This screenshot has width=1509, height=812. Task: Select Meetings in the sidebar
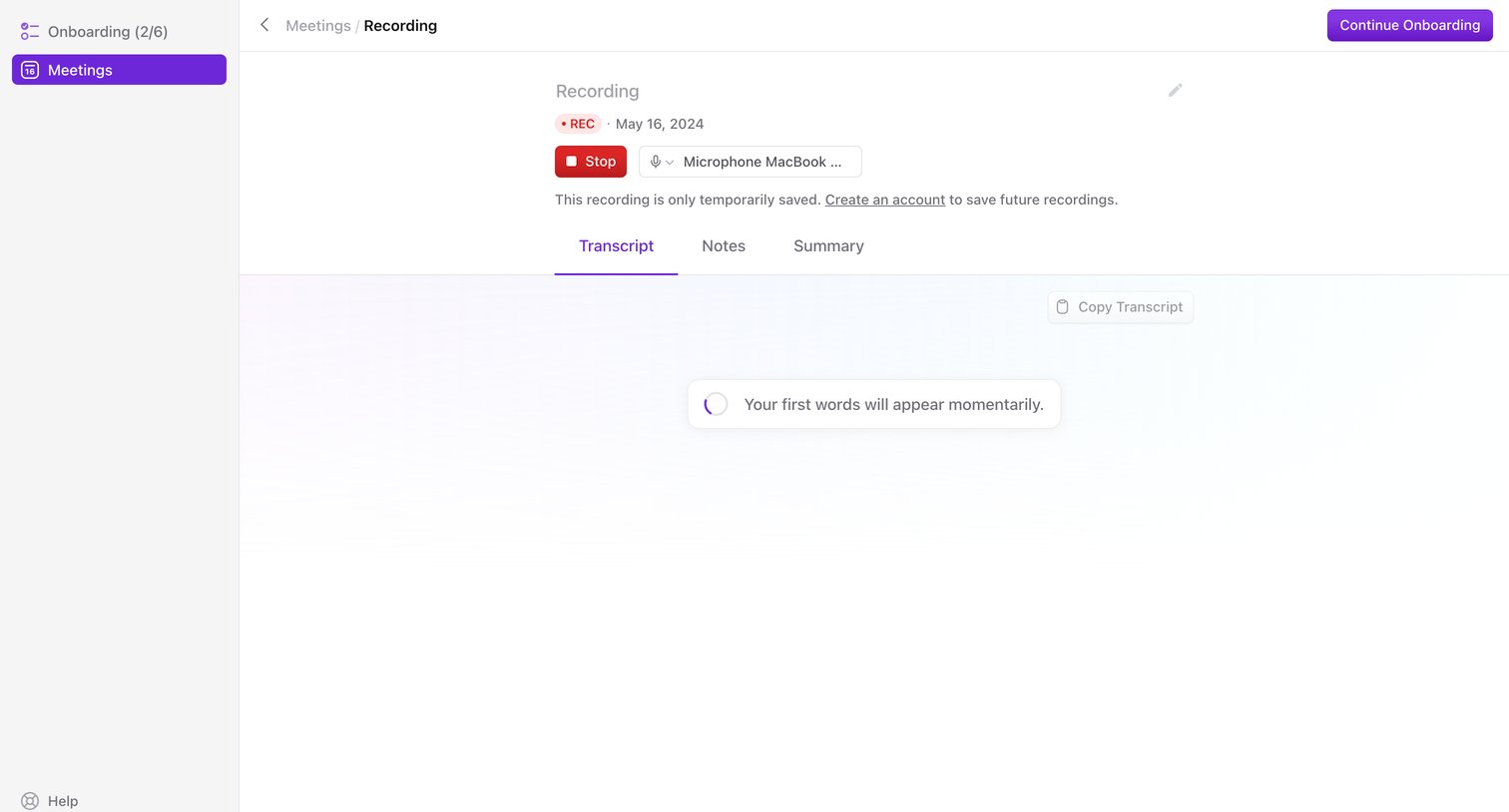click(x=119, y=70)
